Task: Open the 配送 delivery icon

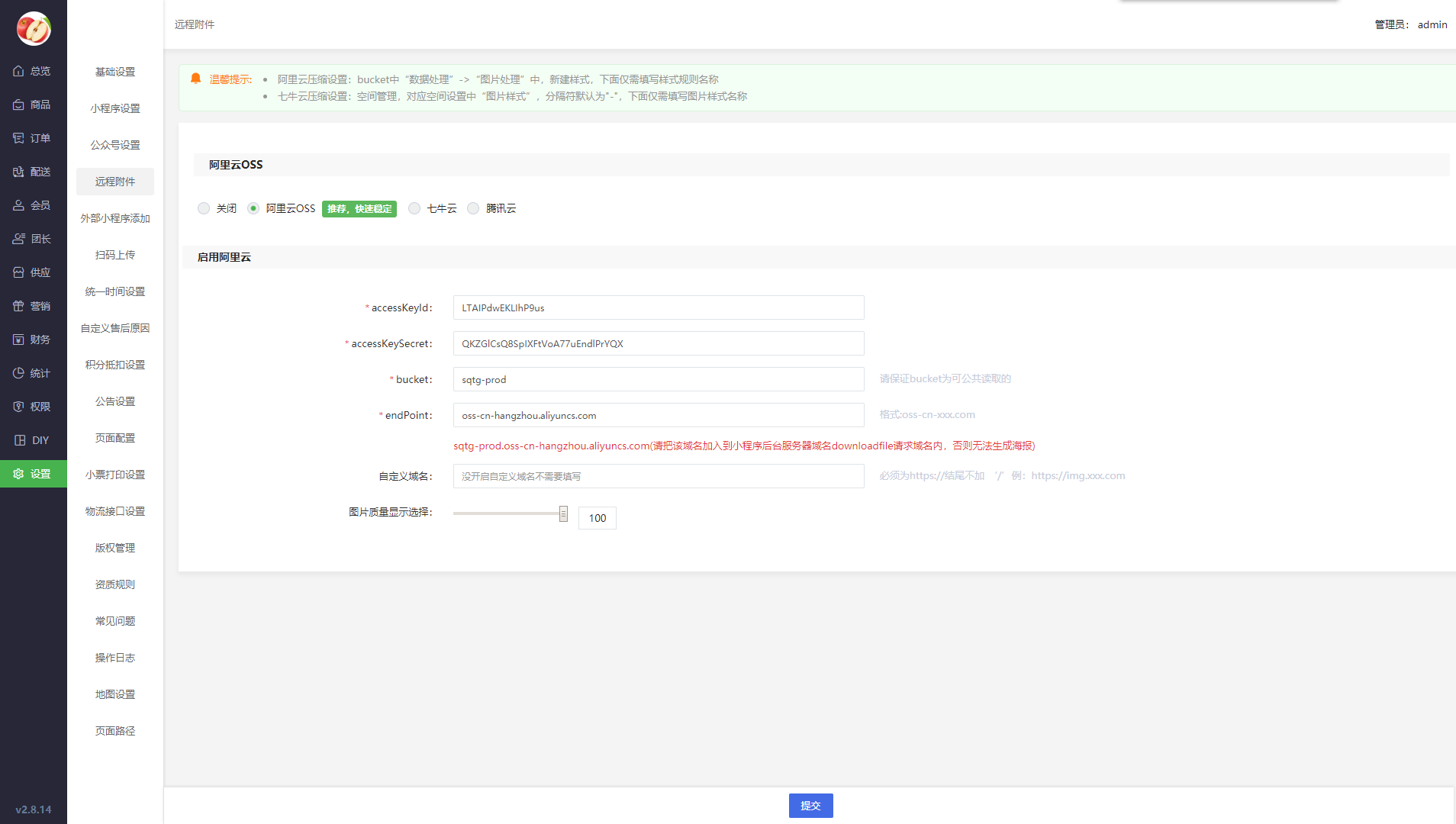Action: click(18, 172)
